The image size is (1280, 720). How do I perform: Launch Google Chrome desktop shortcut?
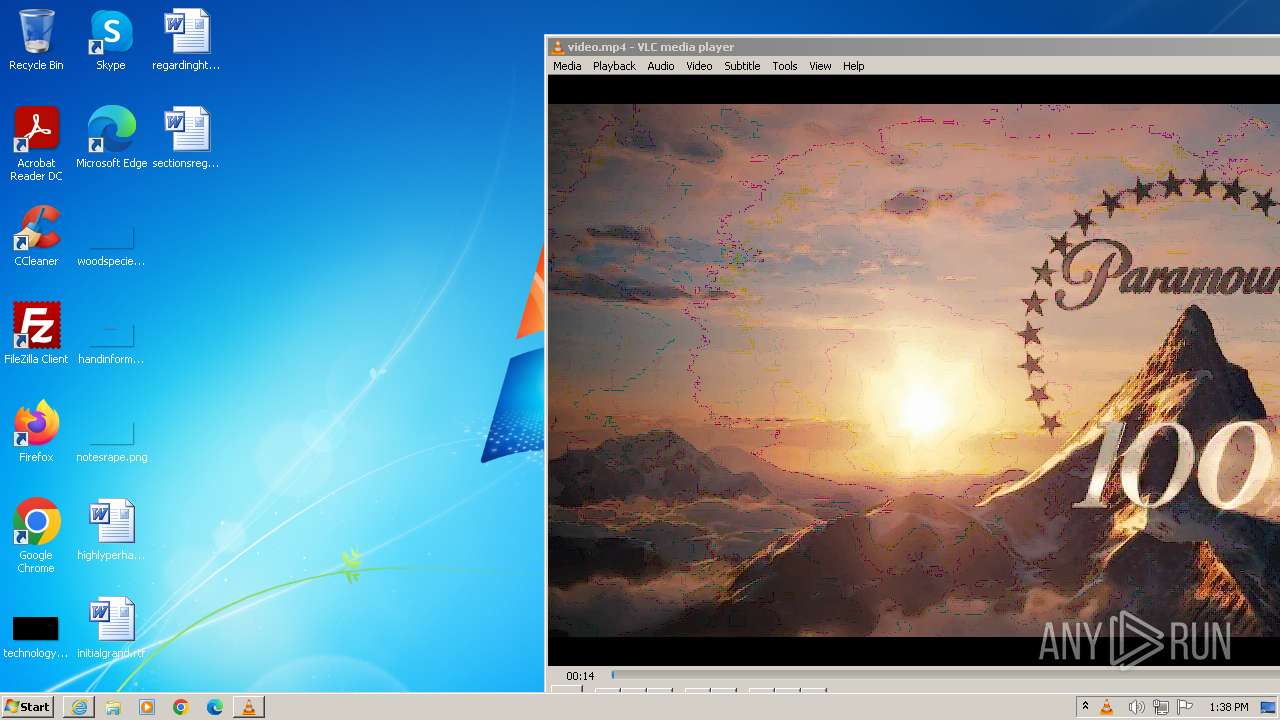36,536
